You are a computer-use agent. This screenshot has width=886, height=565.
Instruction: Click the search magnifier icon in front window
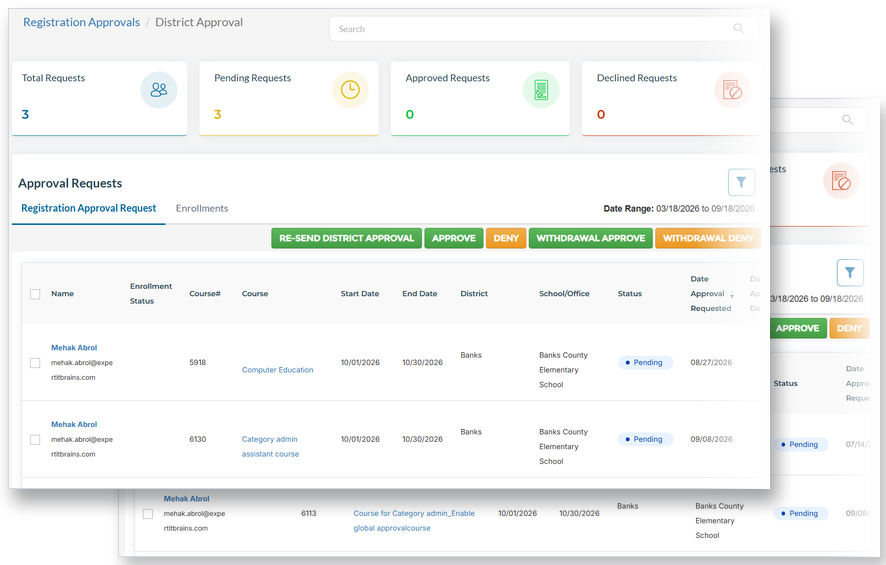click(739, 28)
